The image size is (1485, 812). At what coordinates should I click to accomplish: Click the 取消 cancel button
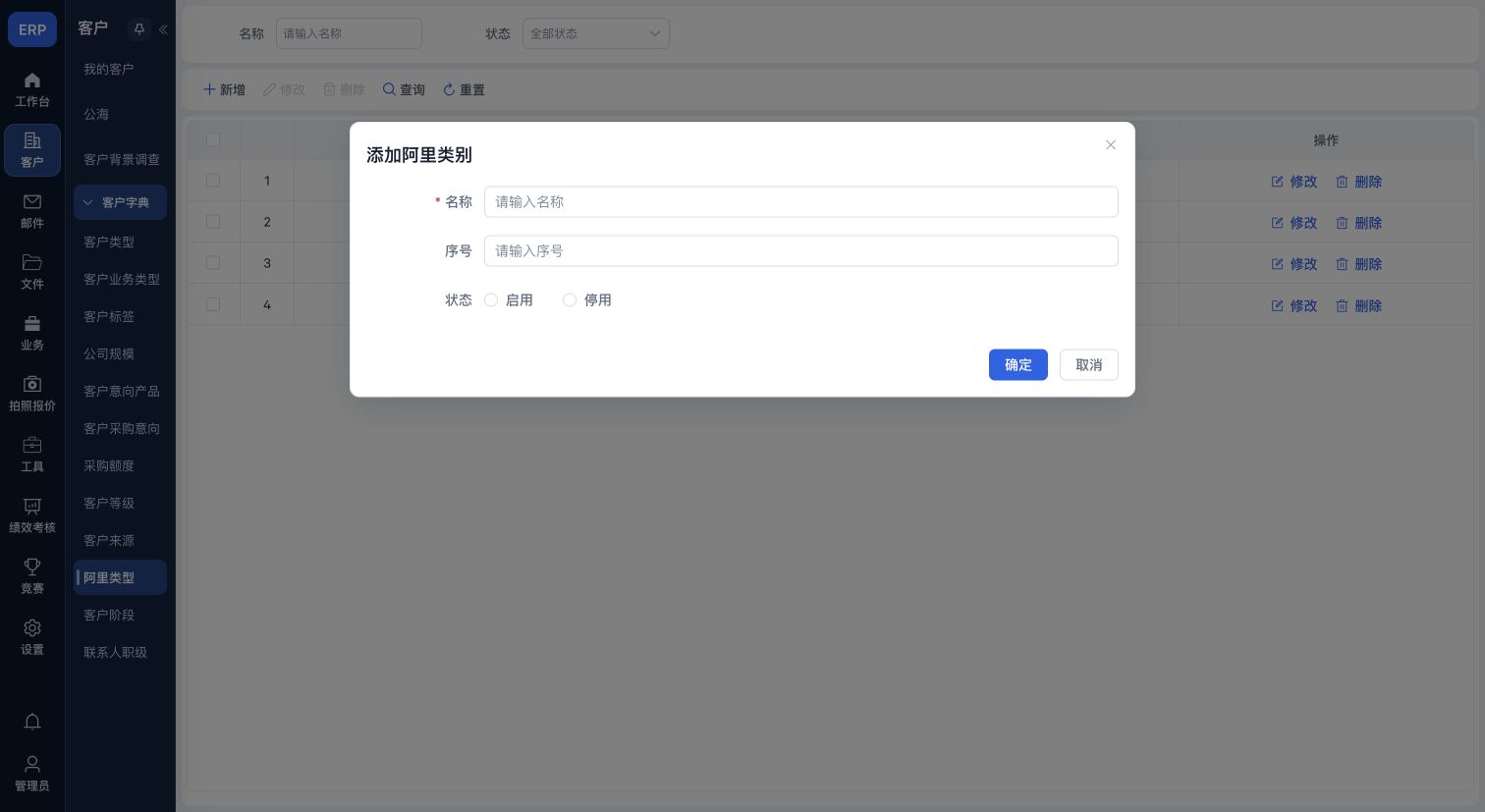click(1089, 364)
